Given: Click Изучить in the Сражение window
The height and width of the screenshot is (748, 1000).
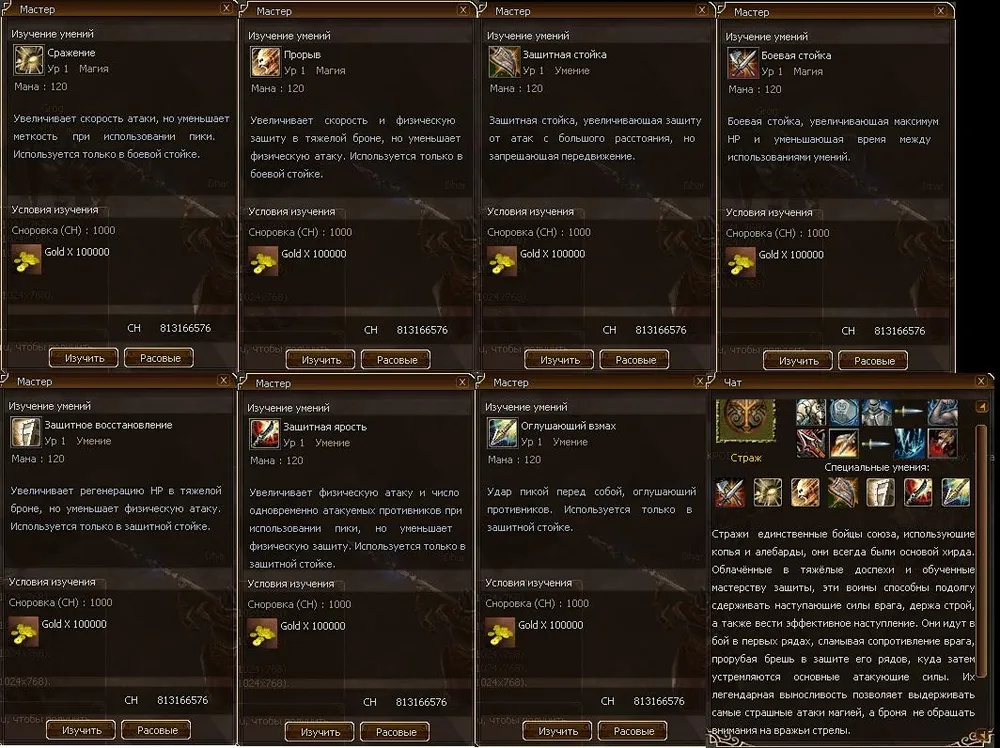Looking at the screenshot, I should 84,358.
